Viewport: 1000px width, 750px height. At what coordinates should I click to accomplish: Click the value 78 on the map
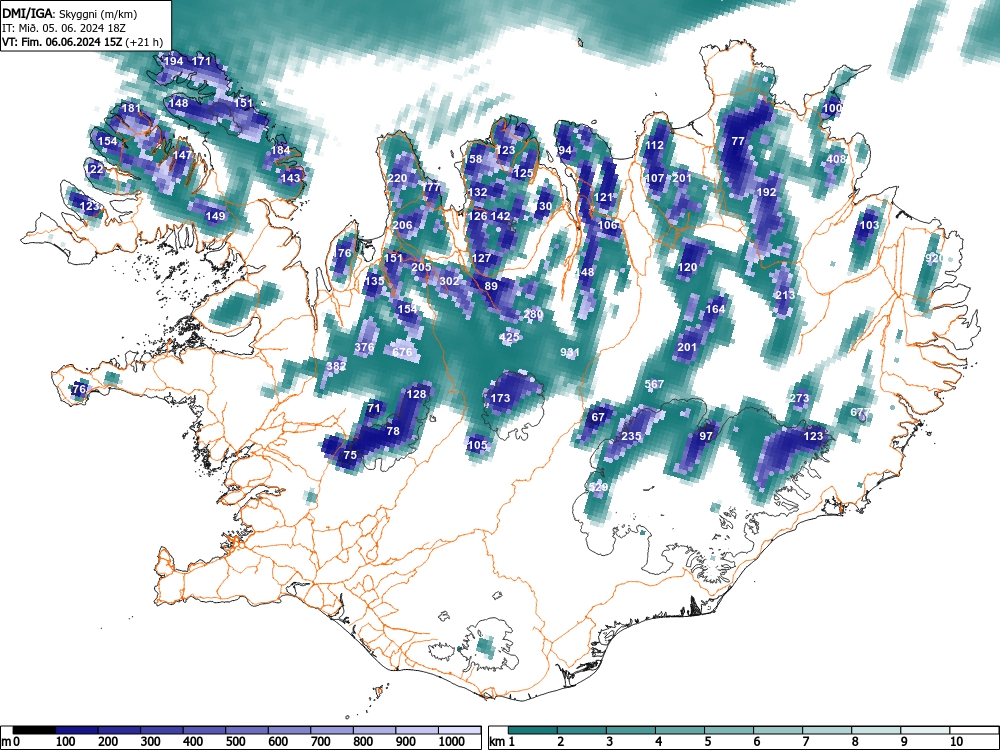point(393,430)
